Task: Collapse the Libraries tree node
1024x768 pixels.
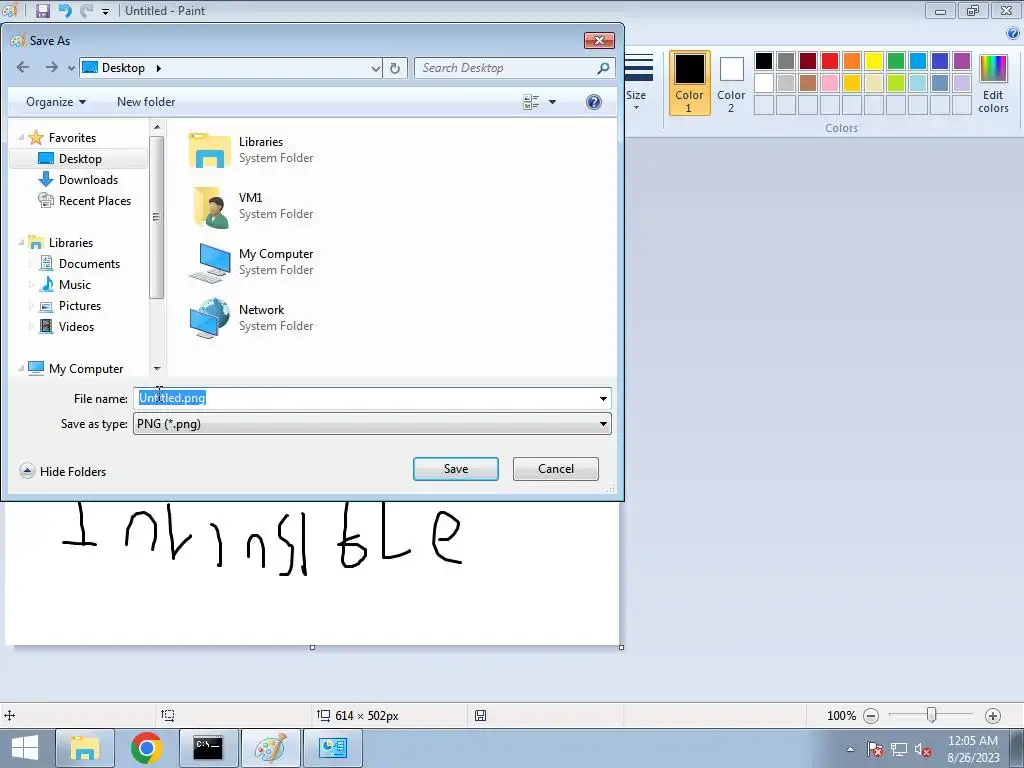Action: tap(21, 242)
